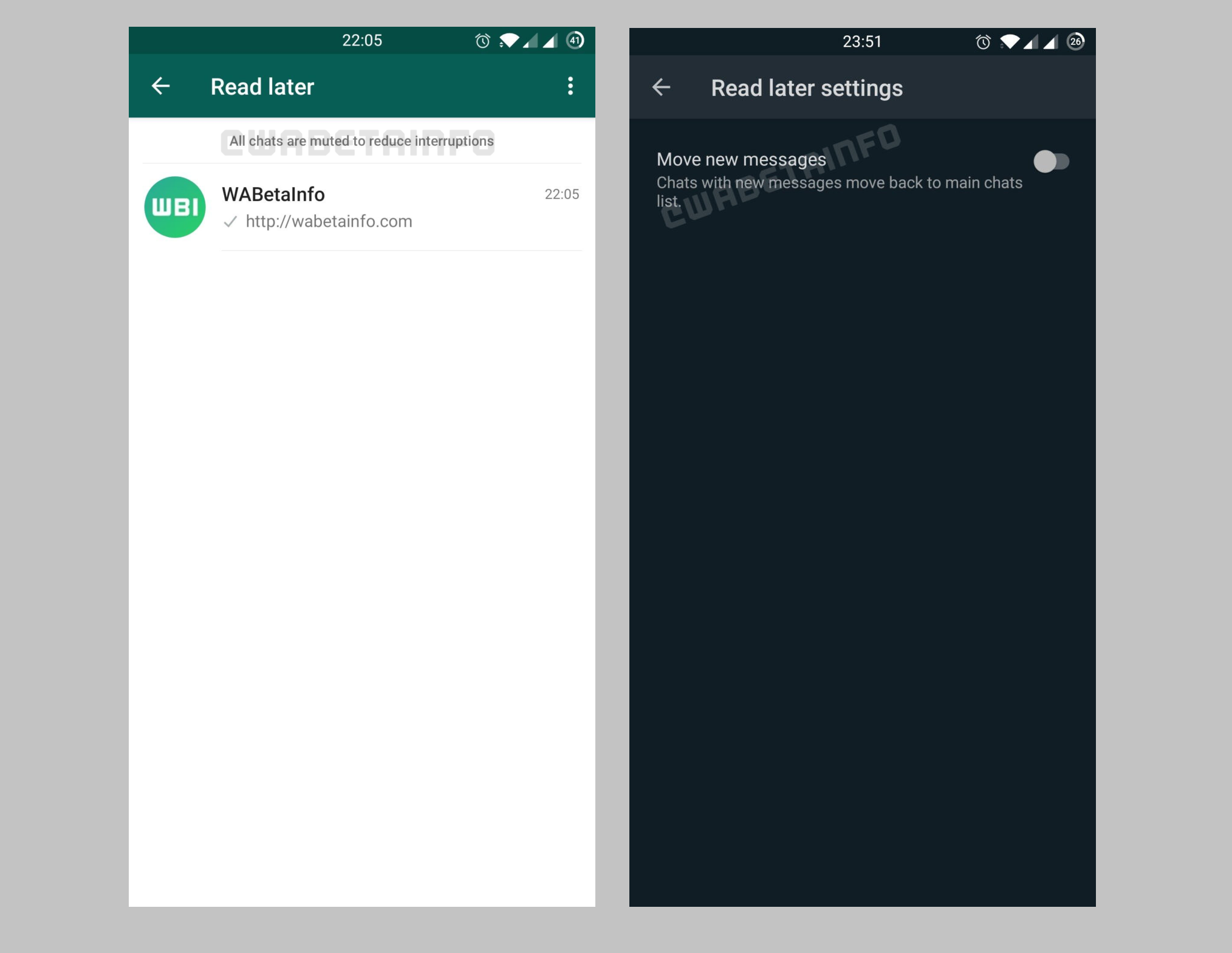Image resolution: width=1232 pixels, height=953 pixels.
Task: Tap the Move new messages label
Action: coord(741,159)
